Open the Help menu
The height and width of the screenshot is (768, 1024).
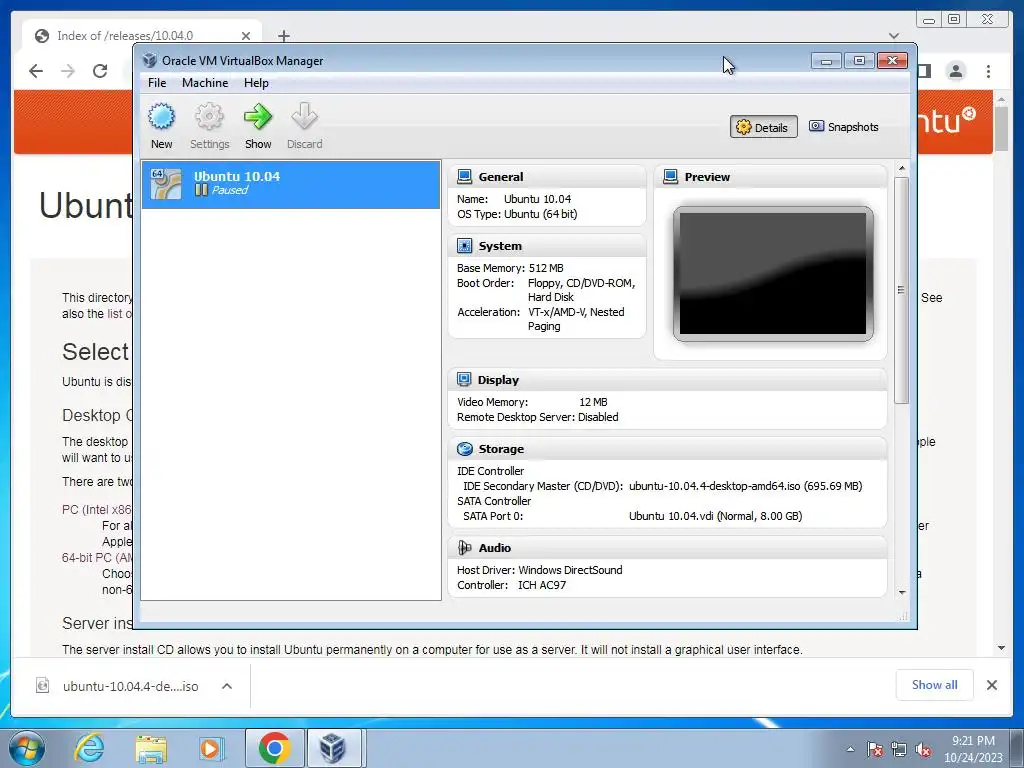click(x=256, y=83)
